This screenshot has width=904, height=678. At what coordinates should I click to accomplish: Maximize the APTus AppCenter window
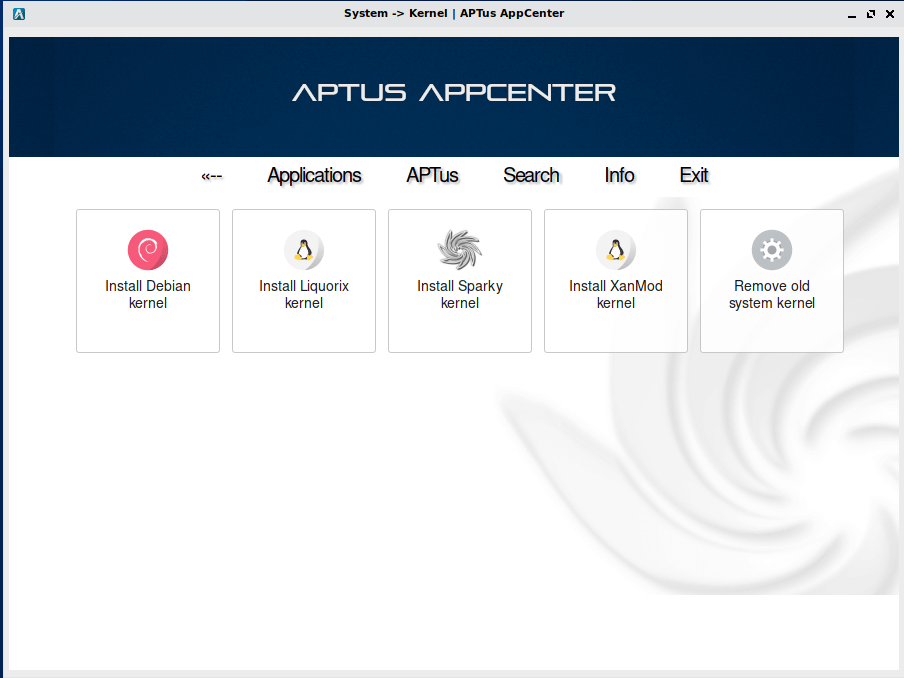[x=871, y=14]
